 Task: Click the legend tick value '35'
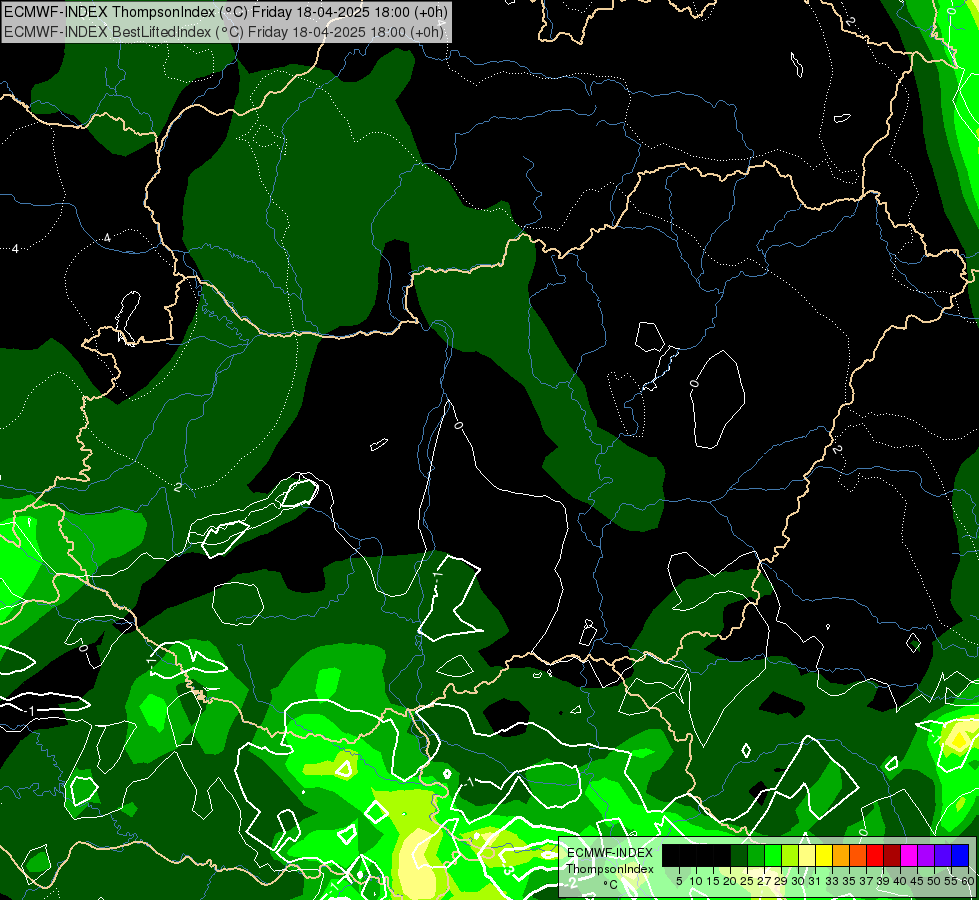tap(850, 881)
